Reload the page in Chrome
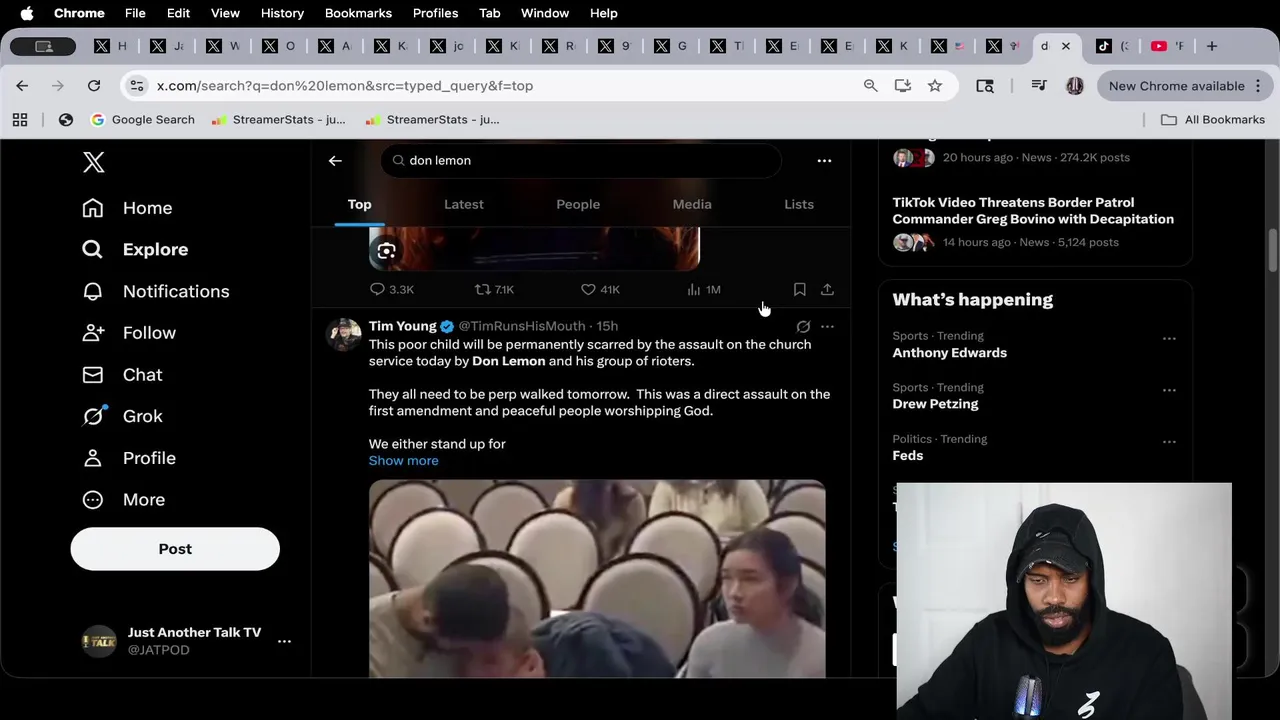The height and width of the screenshot is (720, 1280). point(94,86)
